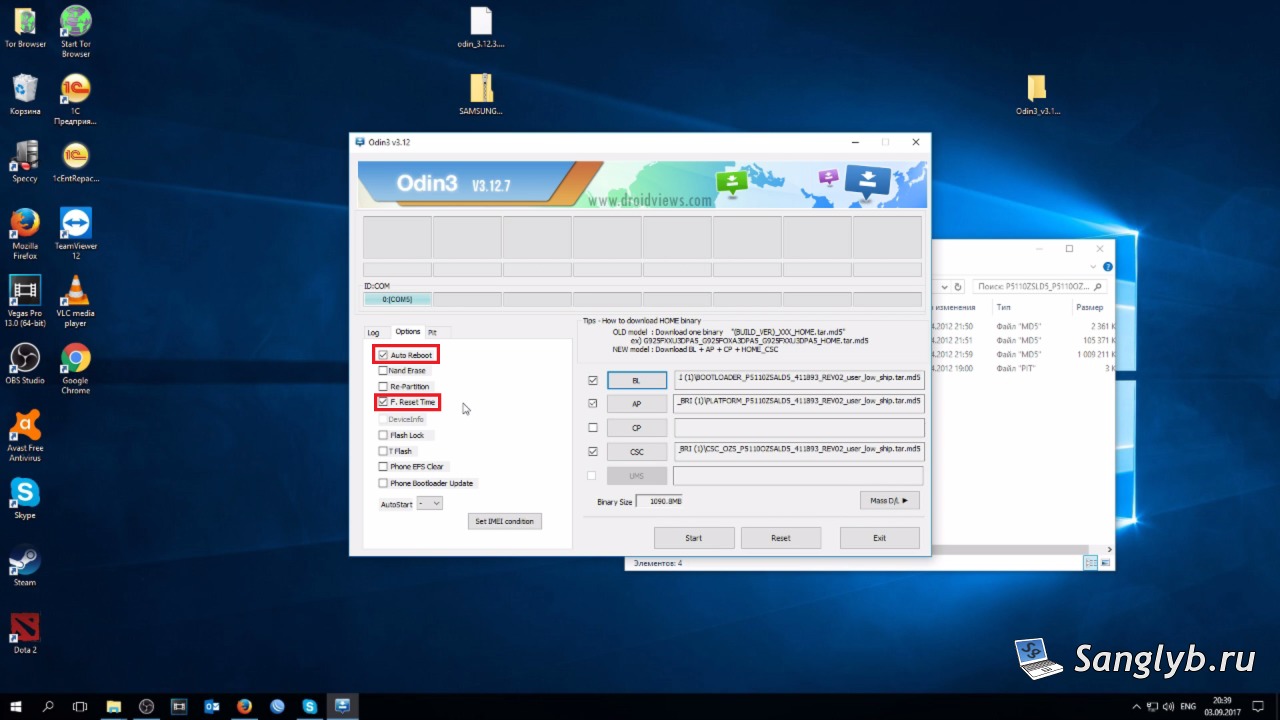Launch Mozilla Firefox from desktop
1280x720 pixels.
[25, 234]
